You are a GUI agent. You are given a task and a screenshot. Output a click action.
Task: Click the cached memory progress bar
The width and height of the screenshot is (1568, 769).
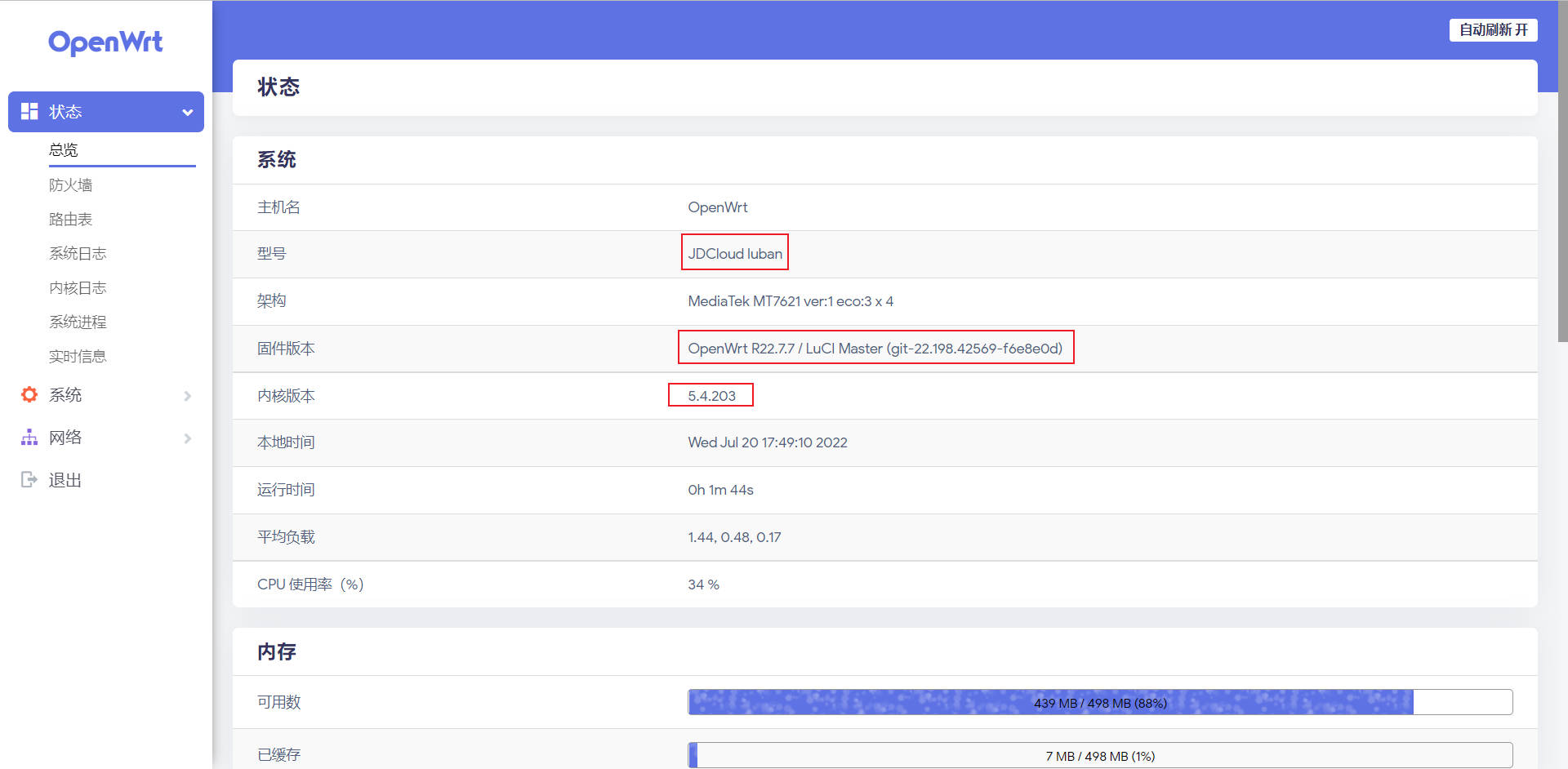coord(1099,755)
